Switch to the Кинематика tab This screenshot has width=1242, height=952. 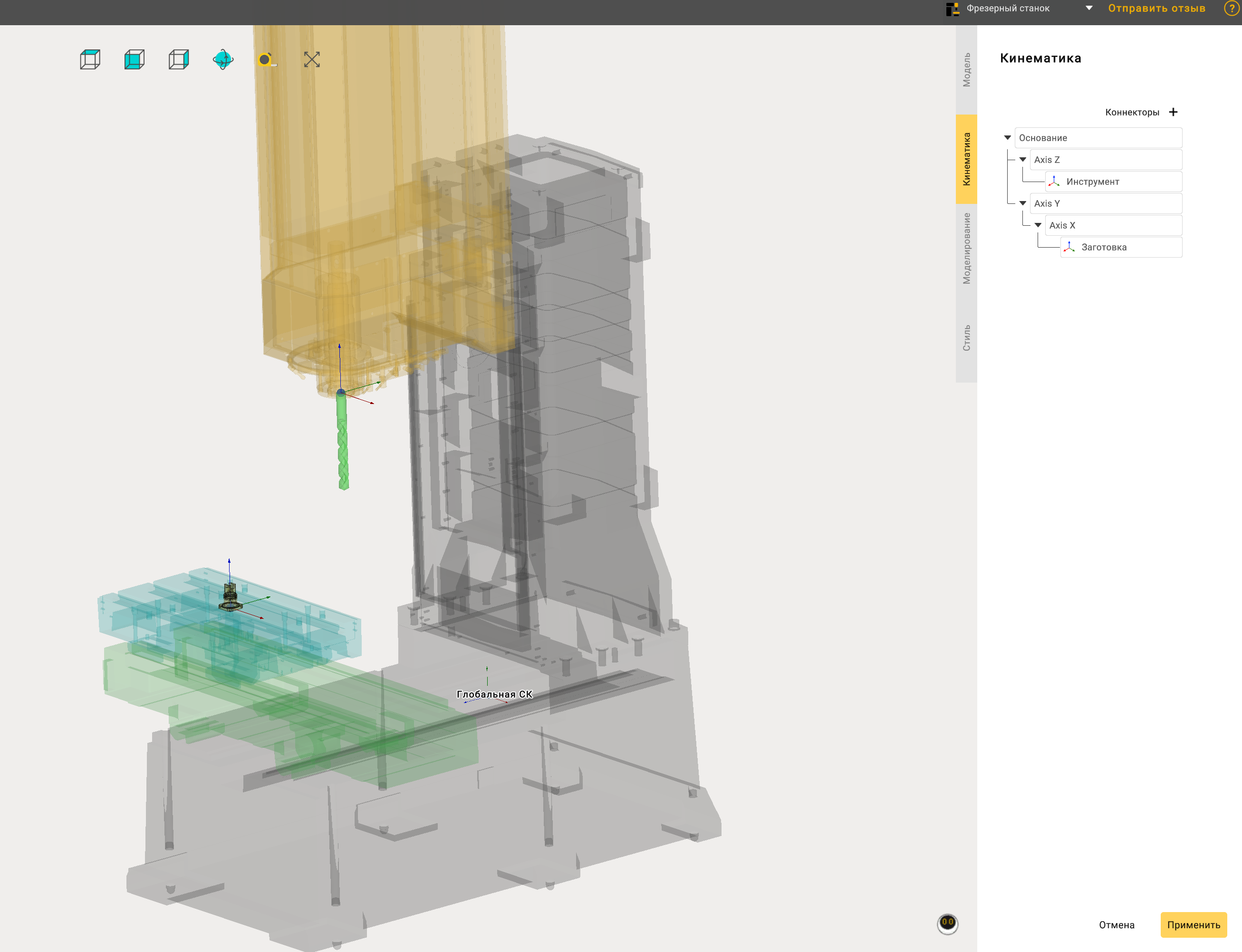pyautogui.click(x=967, y=159)
